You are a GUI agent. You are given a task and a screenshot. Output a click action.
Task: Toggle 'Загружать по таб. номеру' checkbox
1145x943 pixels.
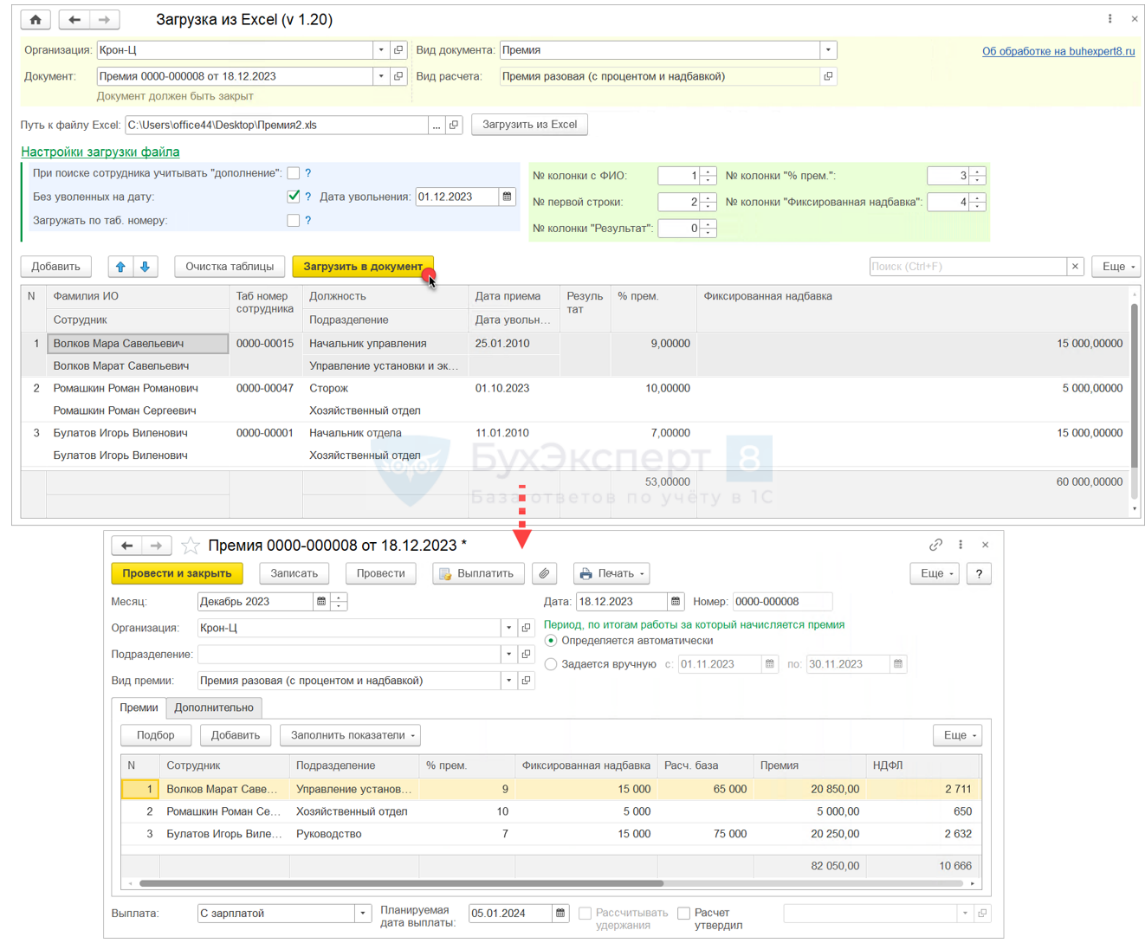coord(293,220)
